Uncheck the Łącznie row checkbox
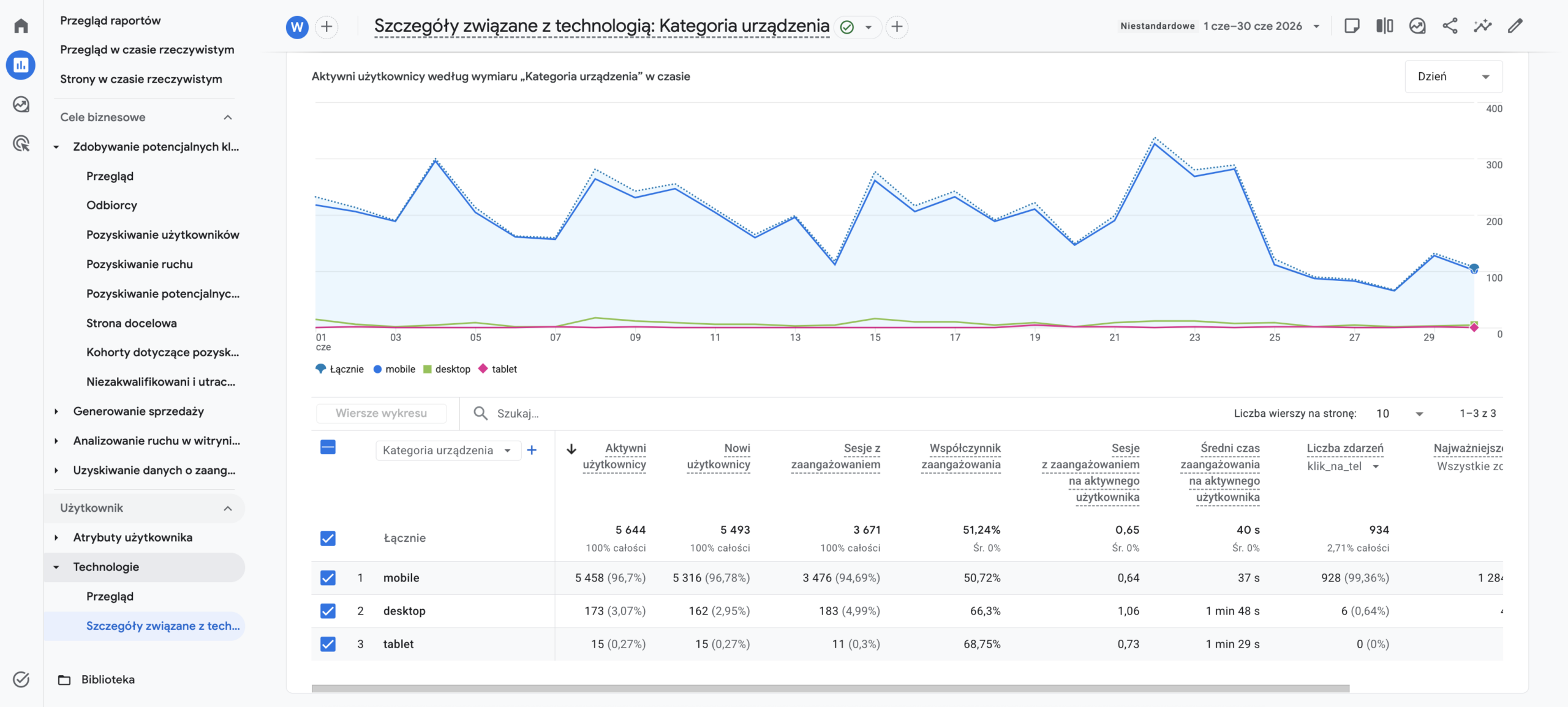 328,539
